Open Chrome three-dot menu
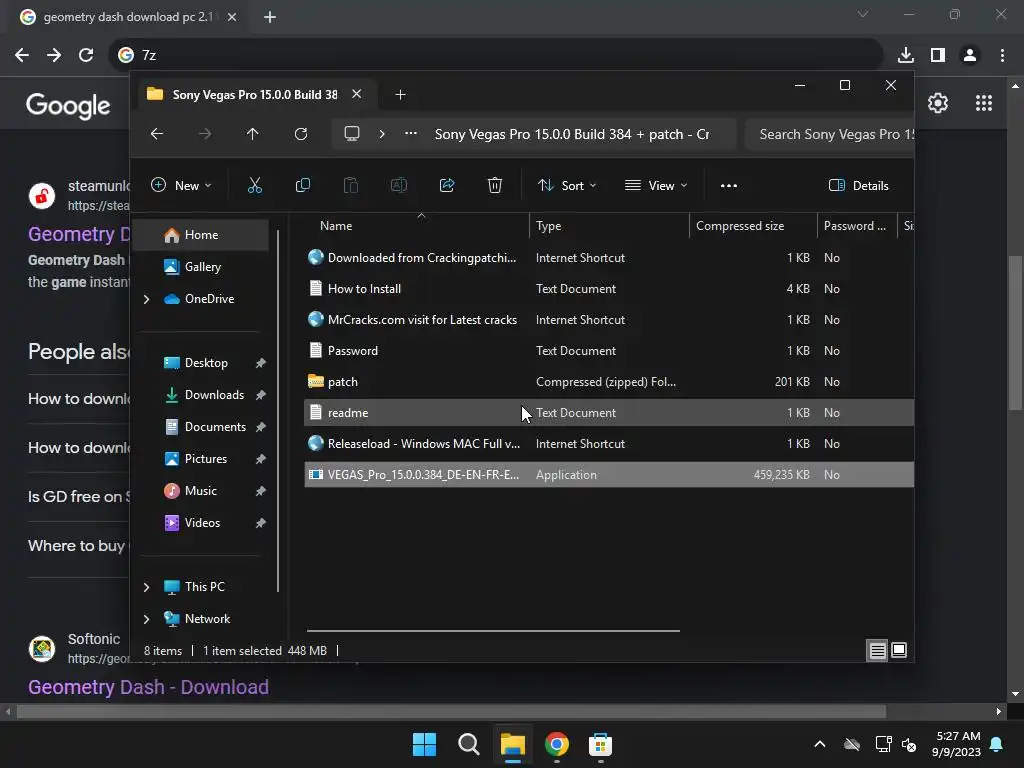Screen dimensions: 1024x768 1002,55
